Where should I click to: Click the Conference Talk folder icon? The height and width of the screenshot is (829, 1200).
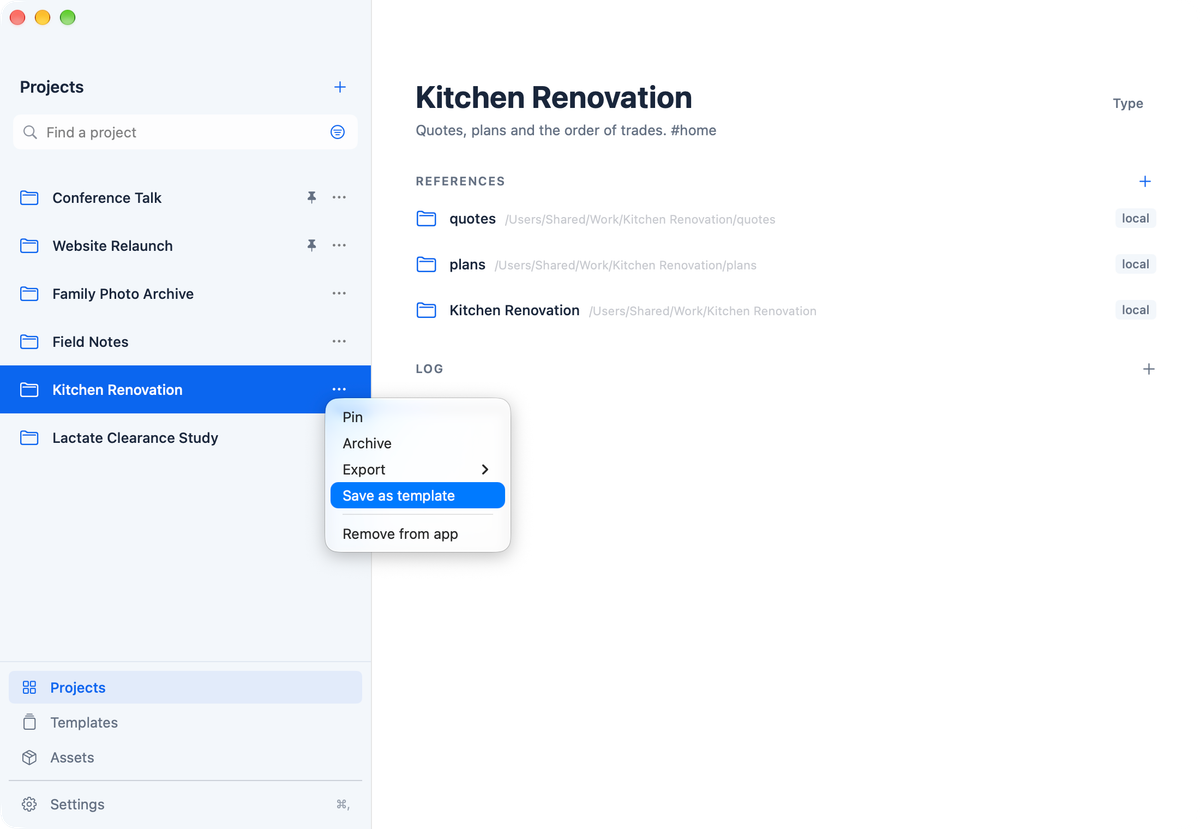point(29,198)
